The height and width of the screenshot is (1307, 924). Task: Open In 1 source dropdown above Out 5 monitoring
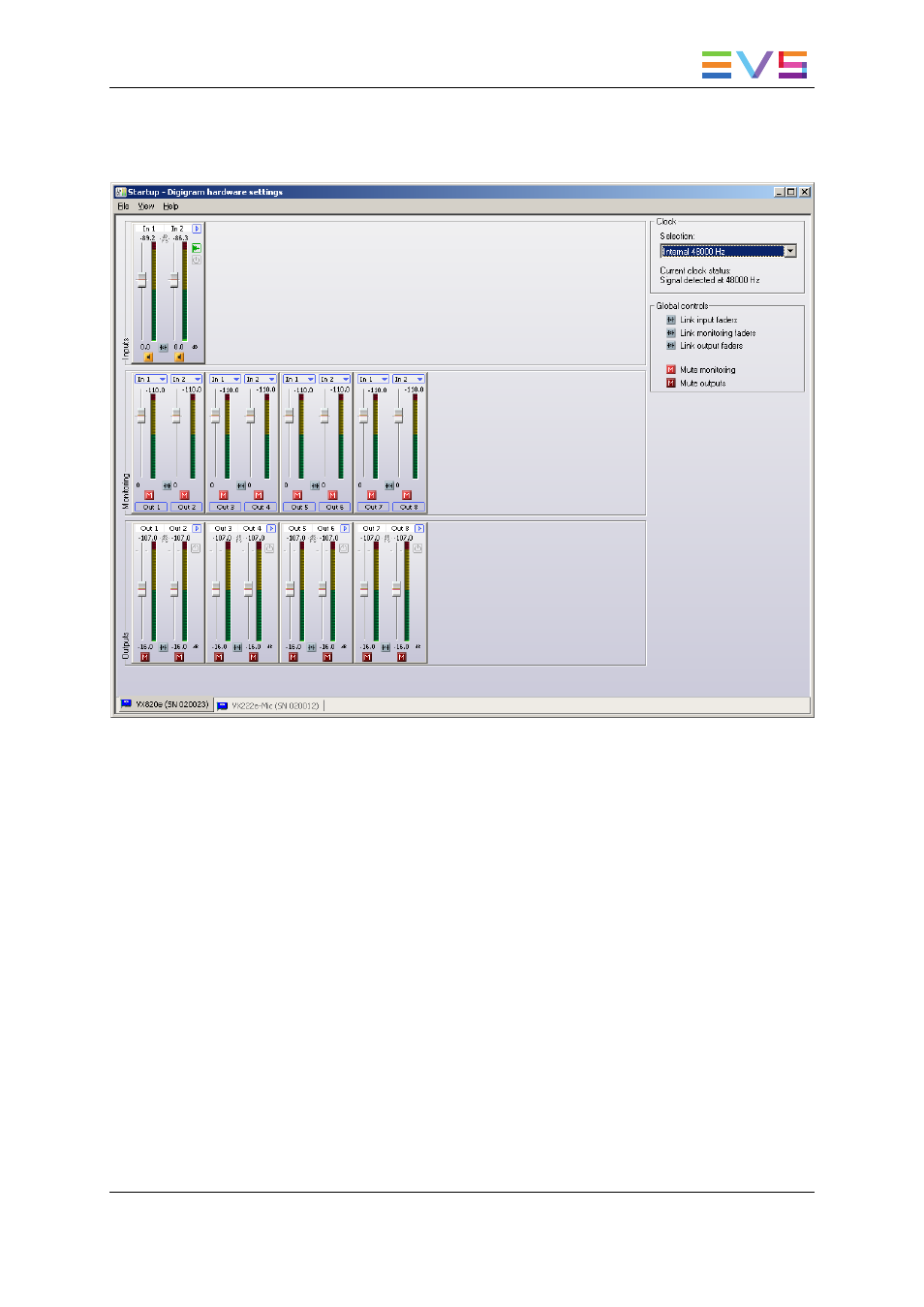[298, 380]
